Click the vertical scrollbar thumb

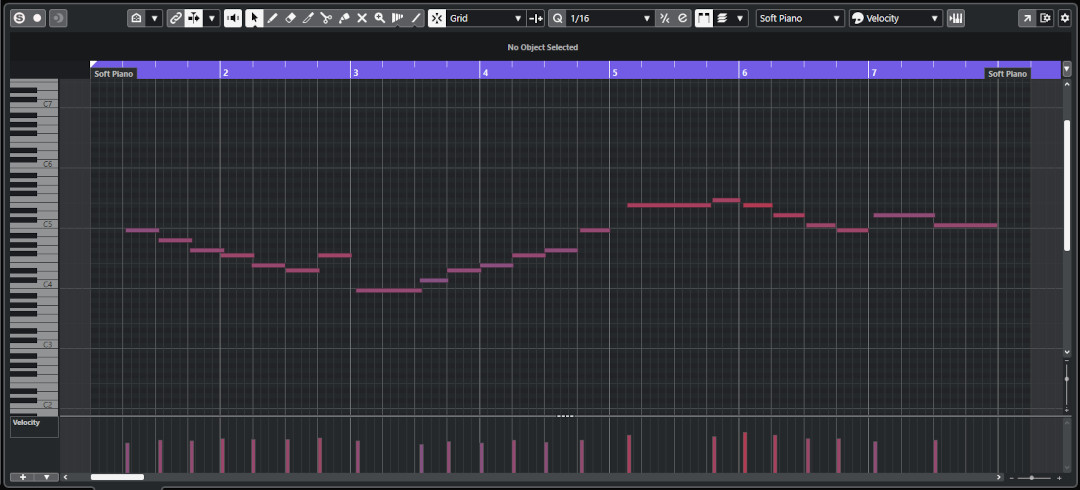(x=1067, y=185)
